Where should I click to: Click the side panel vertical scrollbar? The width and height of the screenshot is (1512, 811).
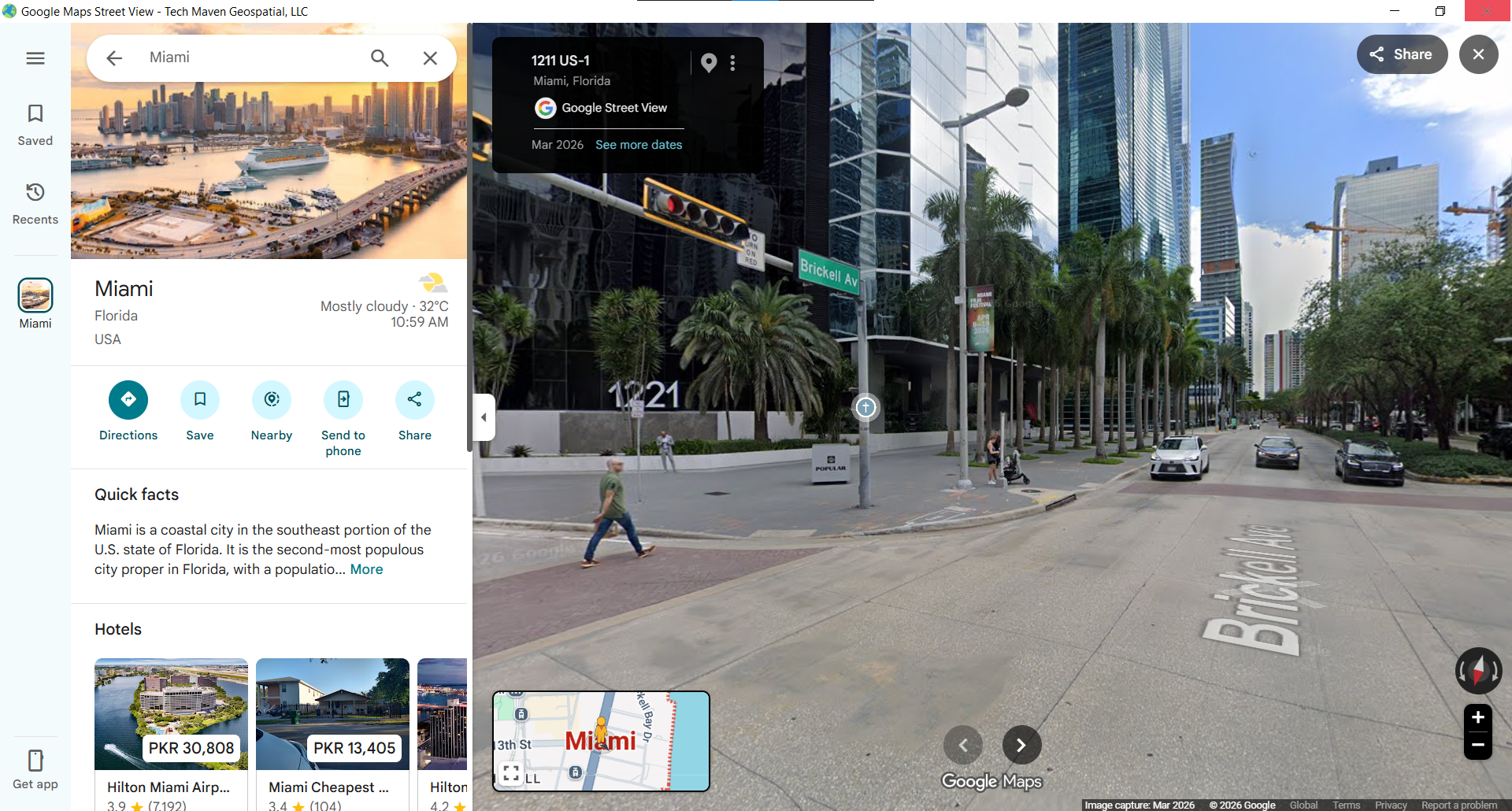tap(469, 236)
